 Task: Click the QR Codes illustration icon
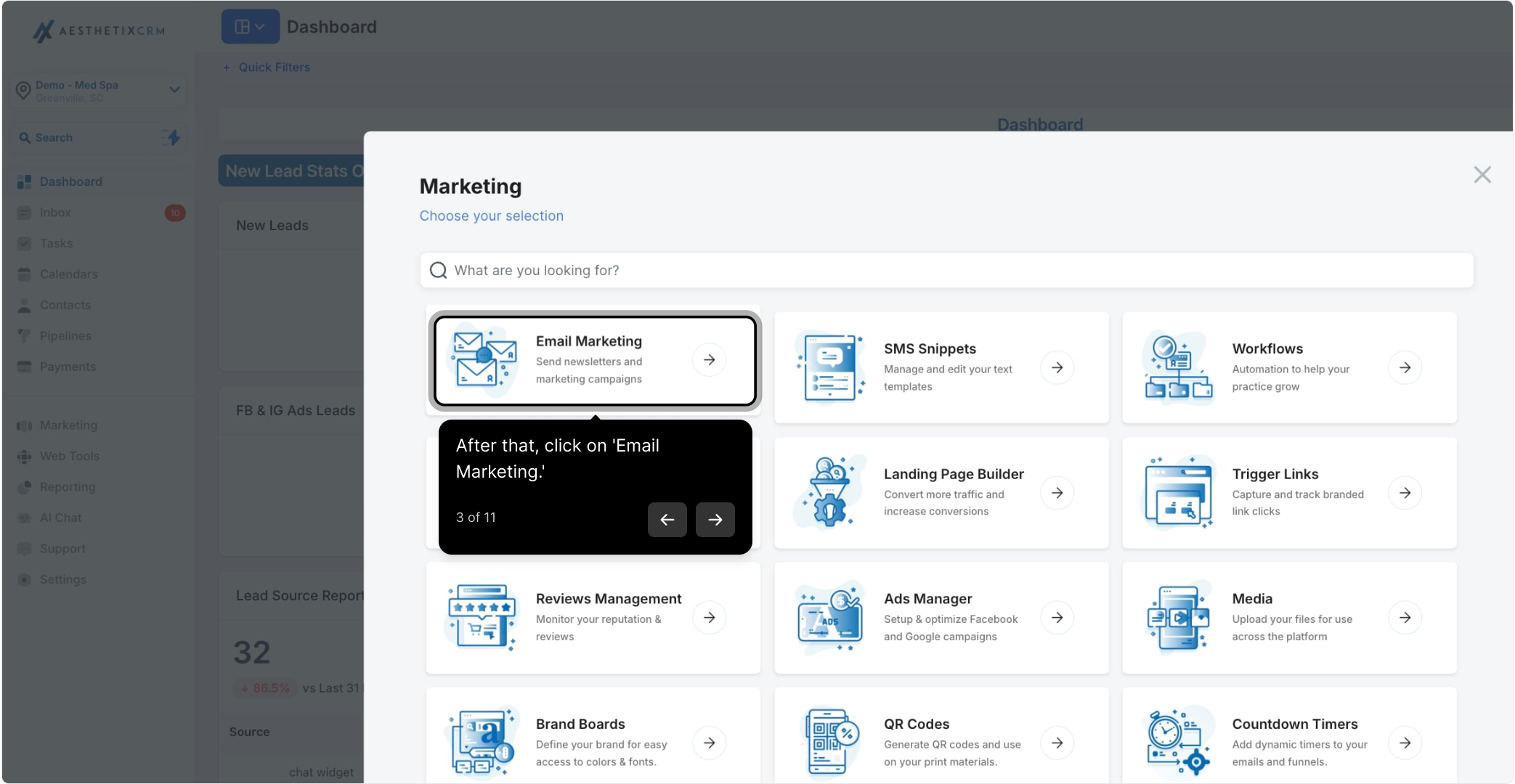(x=831, y=743)
